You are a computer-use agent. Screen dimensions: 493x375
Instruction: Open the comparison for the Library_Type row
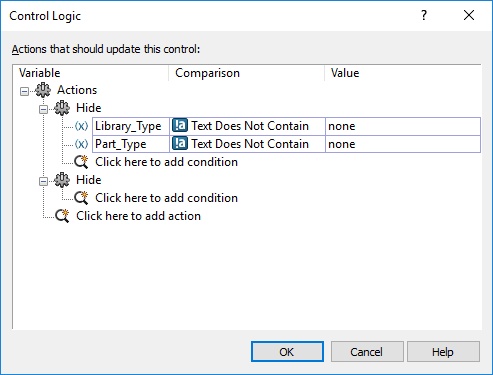point(247,126)
